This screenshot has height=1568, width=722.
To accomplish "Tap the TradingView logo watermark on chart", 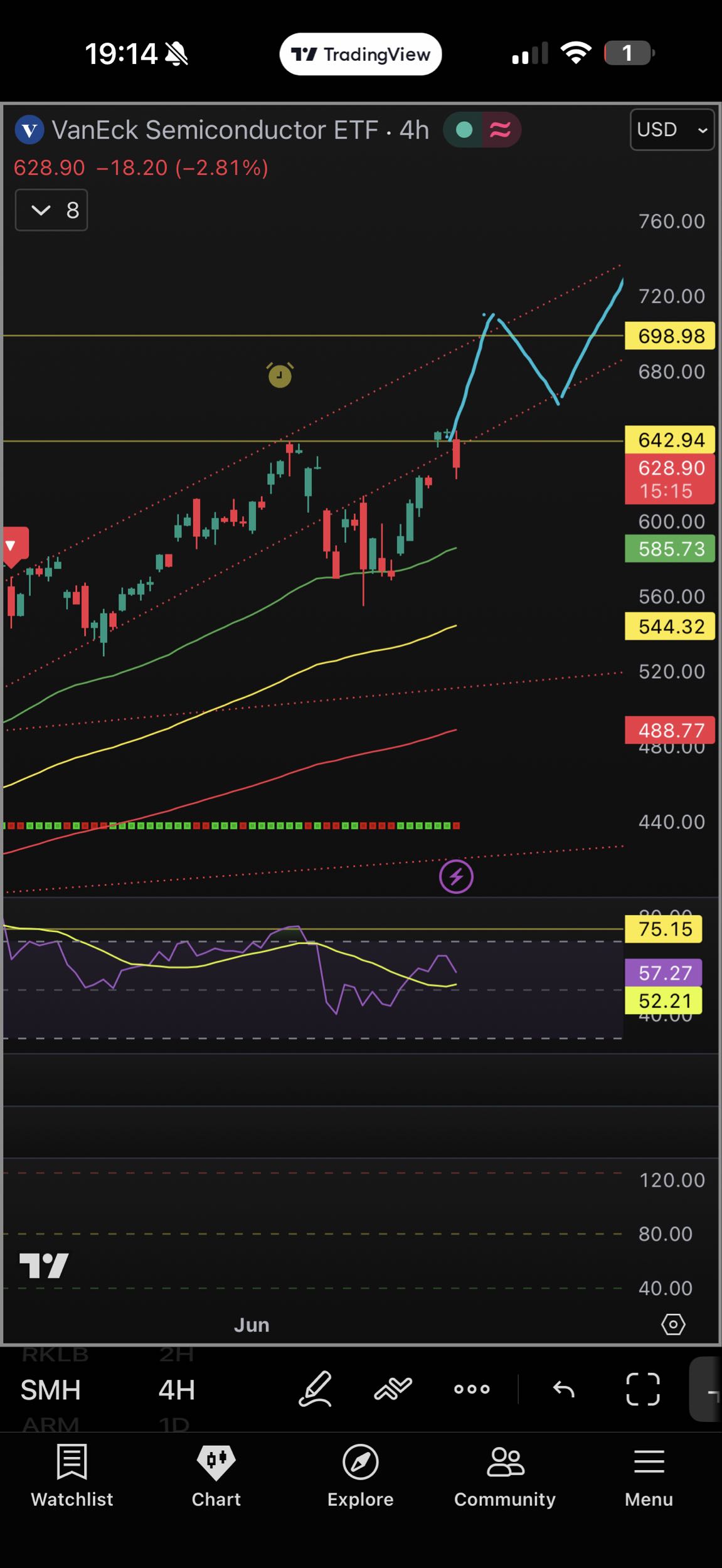I will pyautogui.click(x=44, y=1266).
